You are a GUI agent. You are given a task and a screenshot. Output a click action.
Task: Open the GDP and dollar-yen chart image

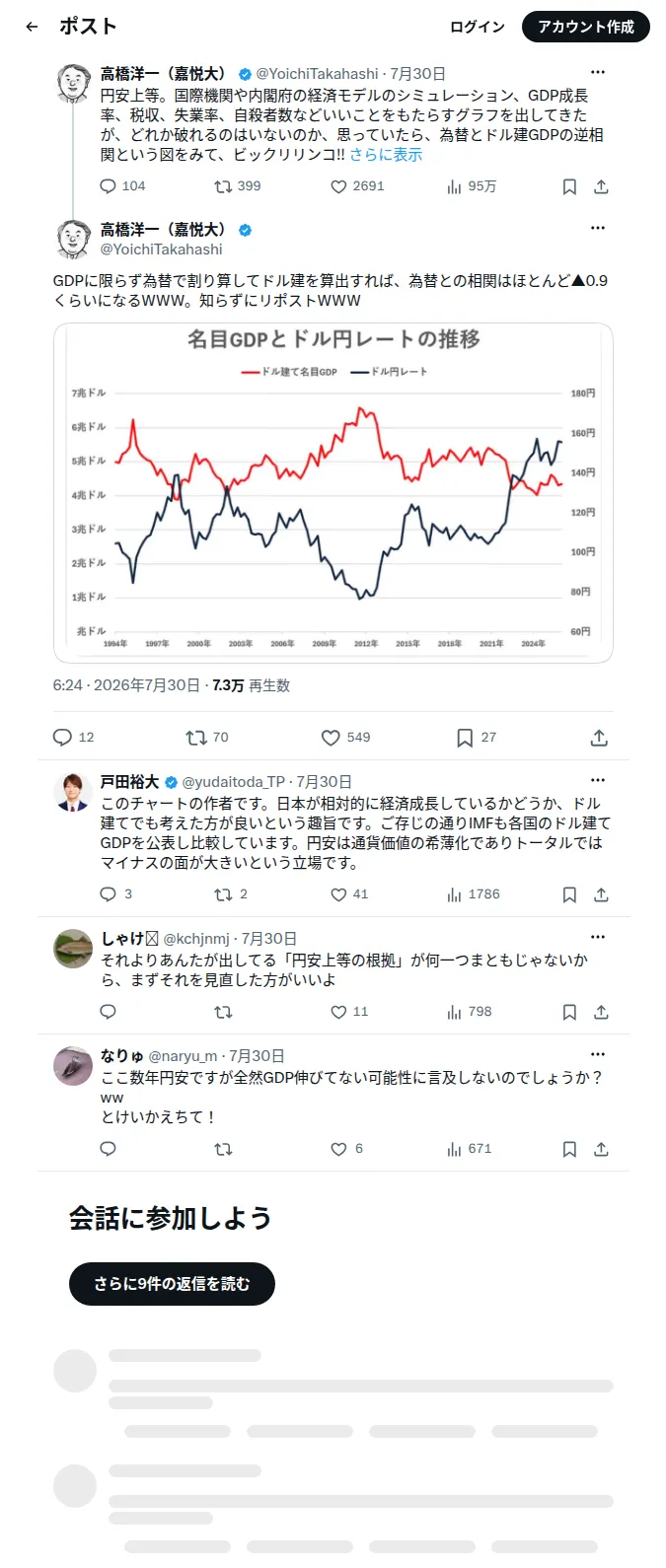333,493
